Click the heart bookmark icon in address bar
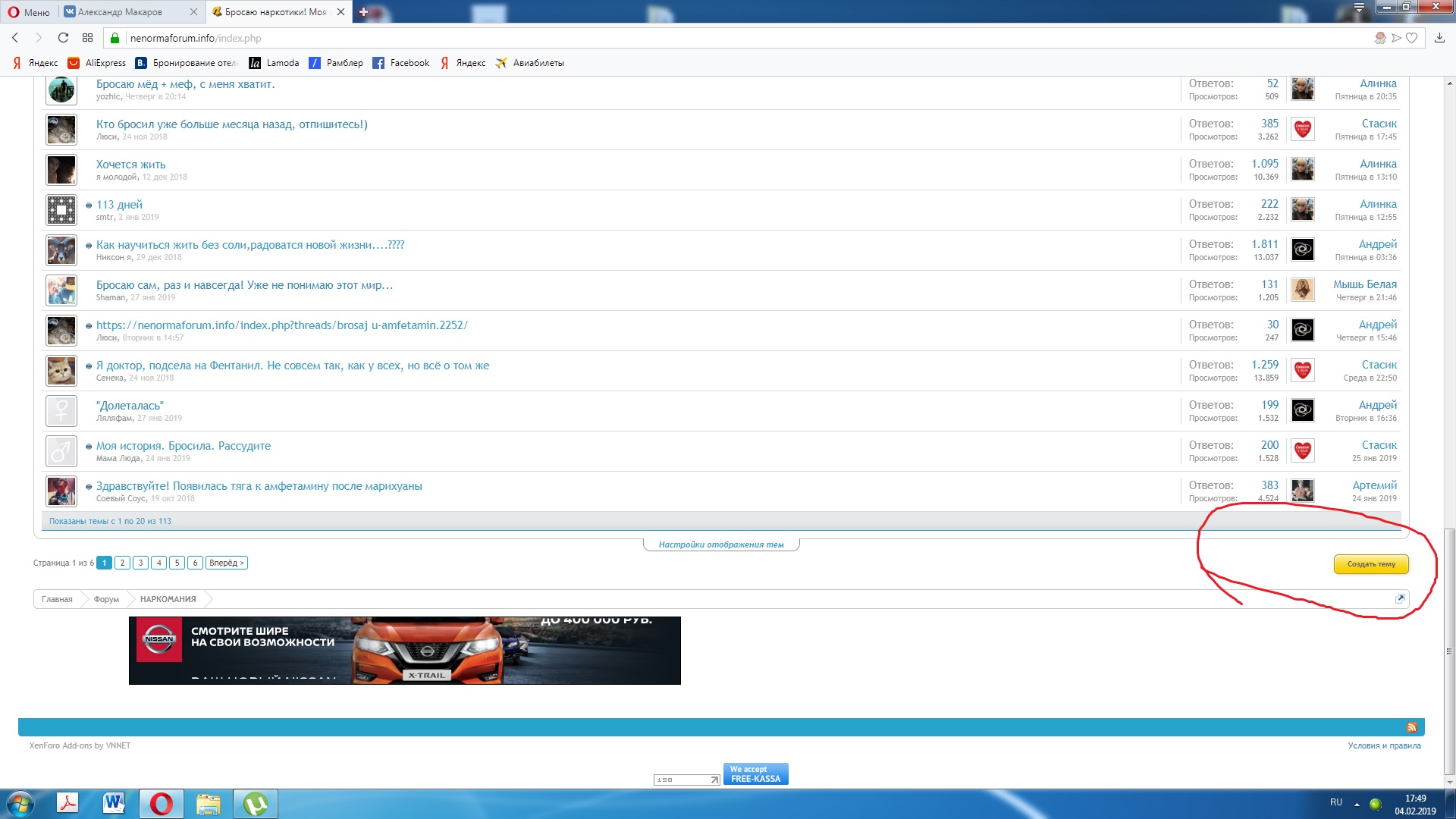Viewport: 1456px width, 819px height. pyautogui.click(x=1411, y=38)
